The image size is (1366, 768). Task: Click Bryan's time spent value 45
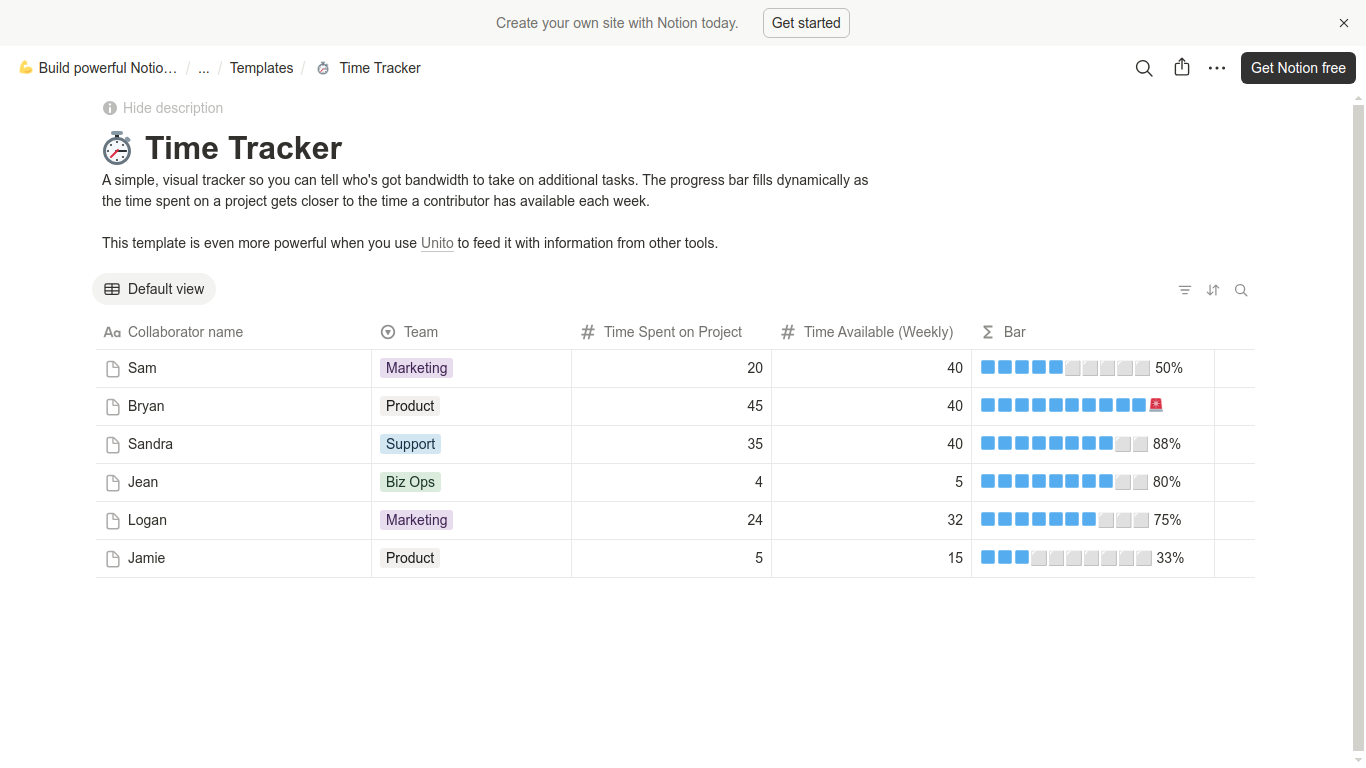755,406
